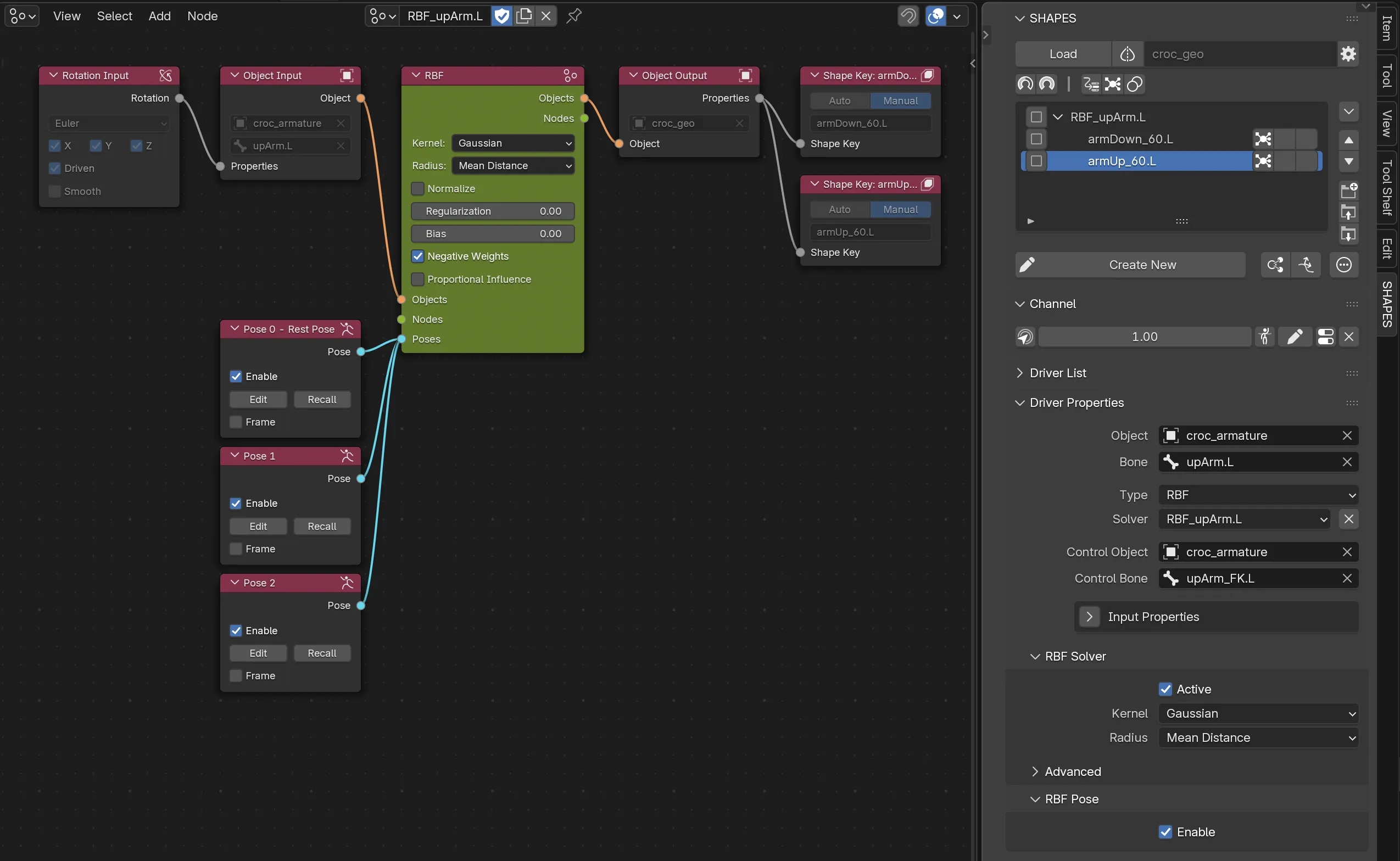
Task: Click the second arc icon under Load
Action: click(x=1047, y=84)
